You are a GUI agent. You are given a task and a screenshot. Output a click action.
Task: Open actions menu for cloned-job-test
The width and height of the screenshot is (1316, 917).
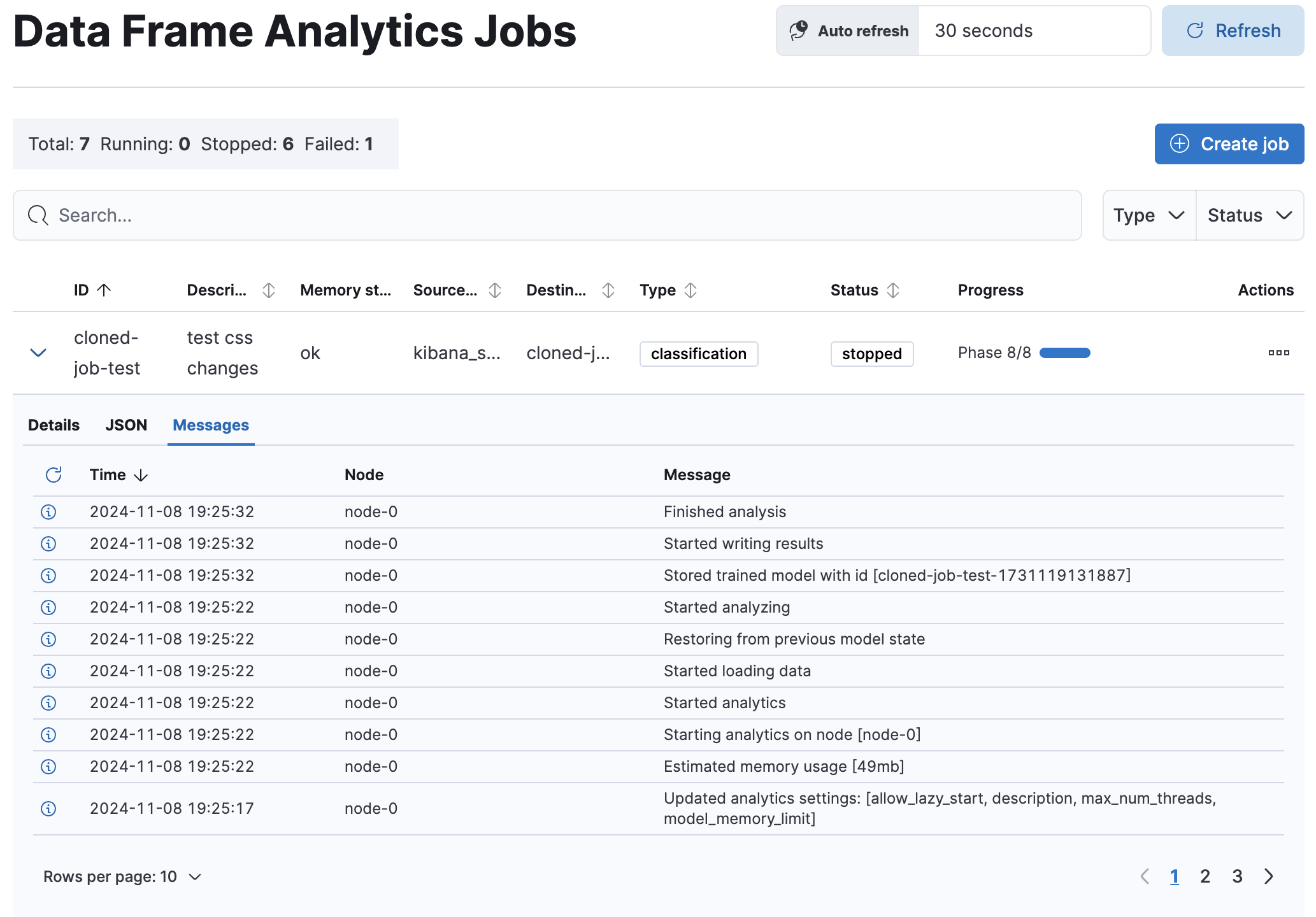click(x=1278, y=353)
